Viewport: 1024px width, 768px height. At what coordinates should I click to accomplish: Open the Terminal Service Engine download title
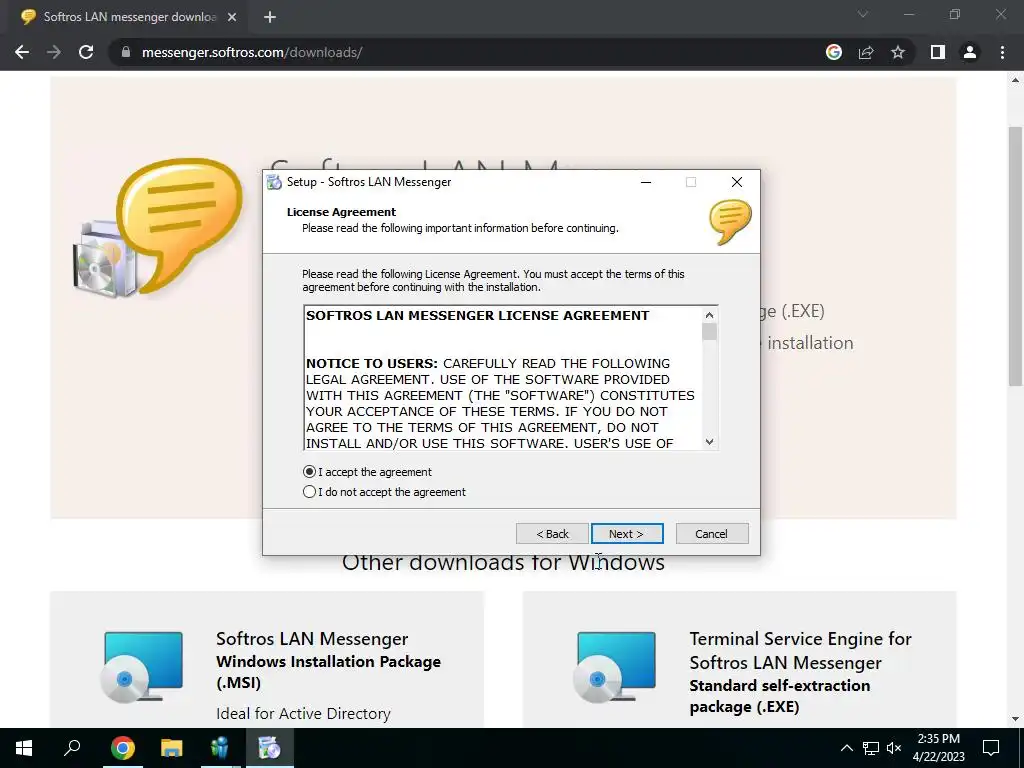801,650
